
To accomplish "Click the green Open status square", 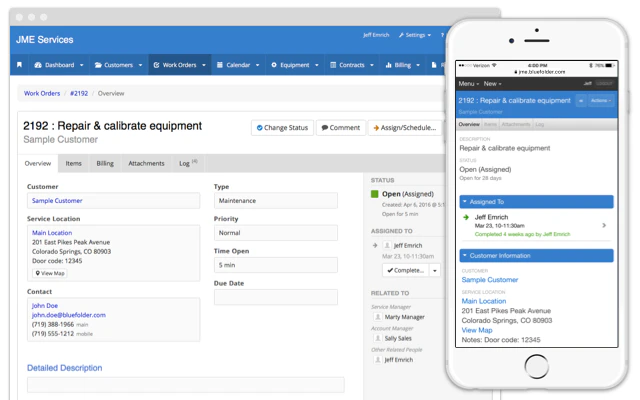I will coord(375,194).
